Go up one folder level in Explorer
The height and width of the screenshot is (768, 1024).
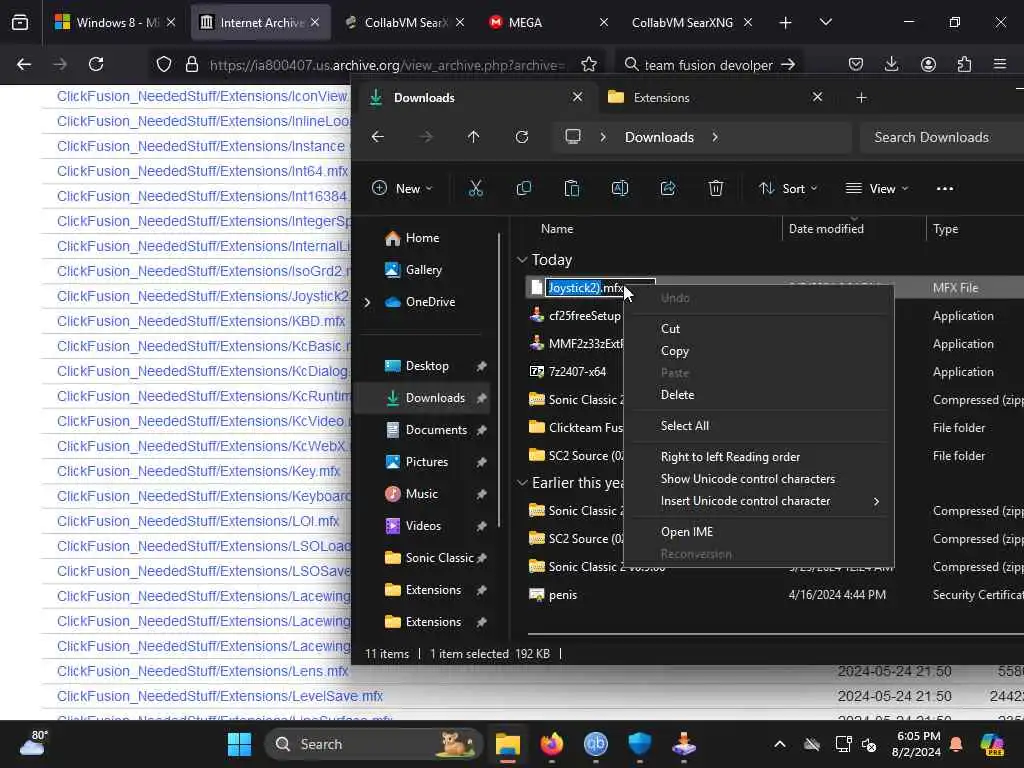[473, 136]
